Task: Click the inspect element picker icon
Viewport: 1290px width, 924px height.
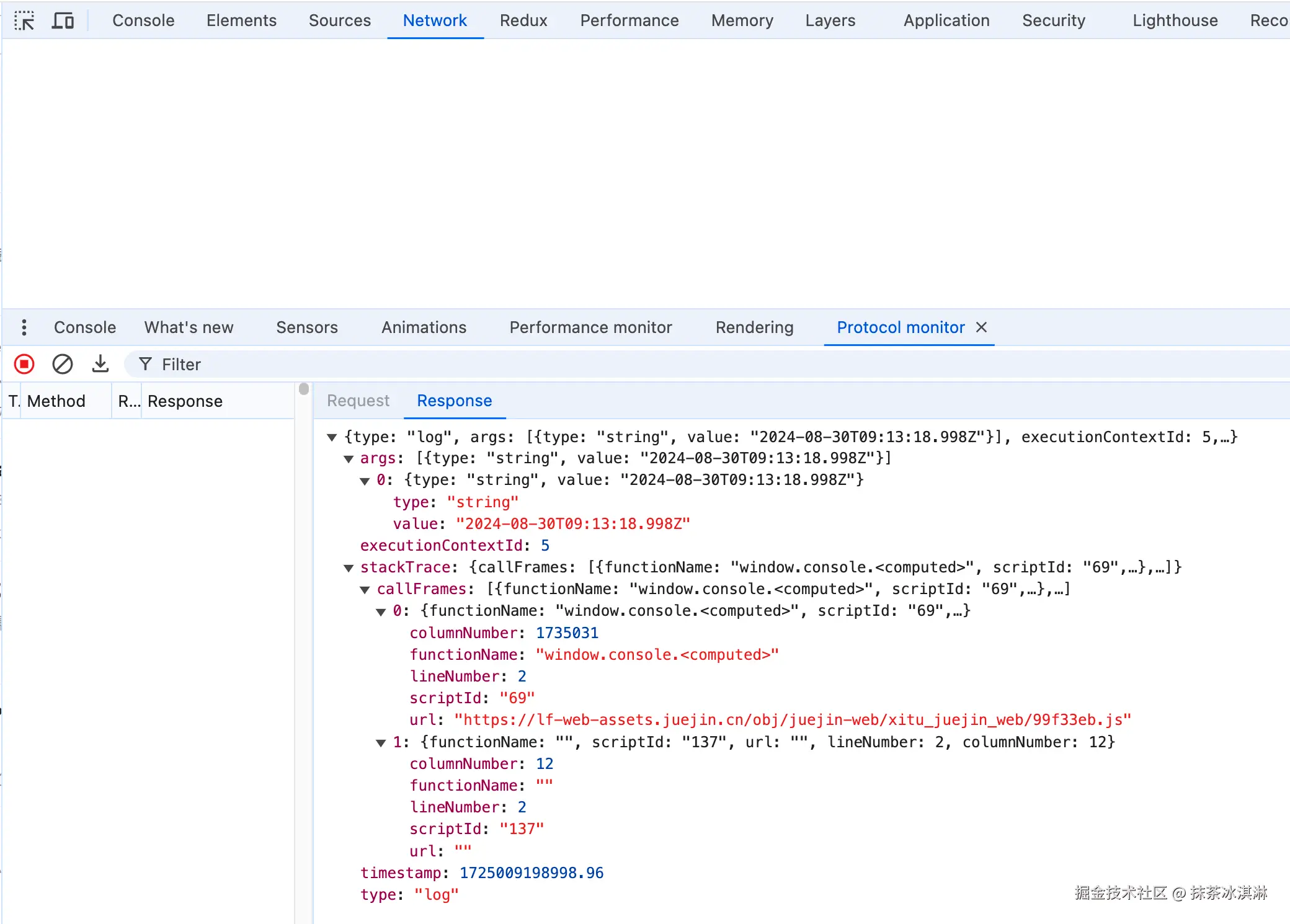Action: [24, 21]
